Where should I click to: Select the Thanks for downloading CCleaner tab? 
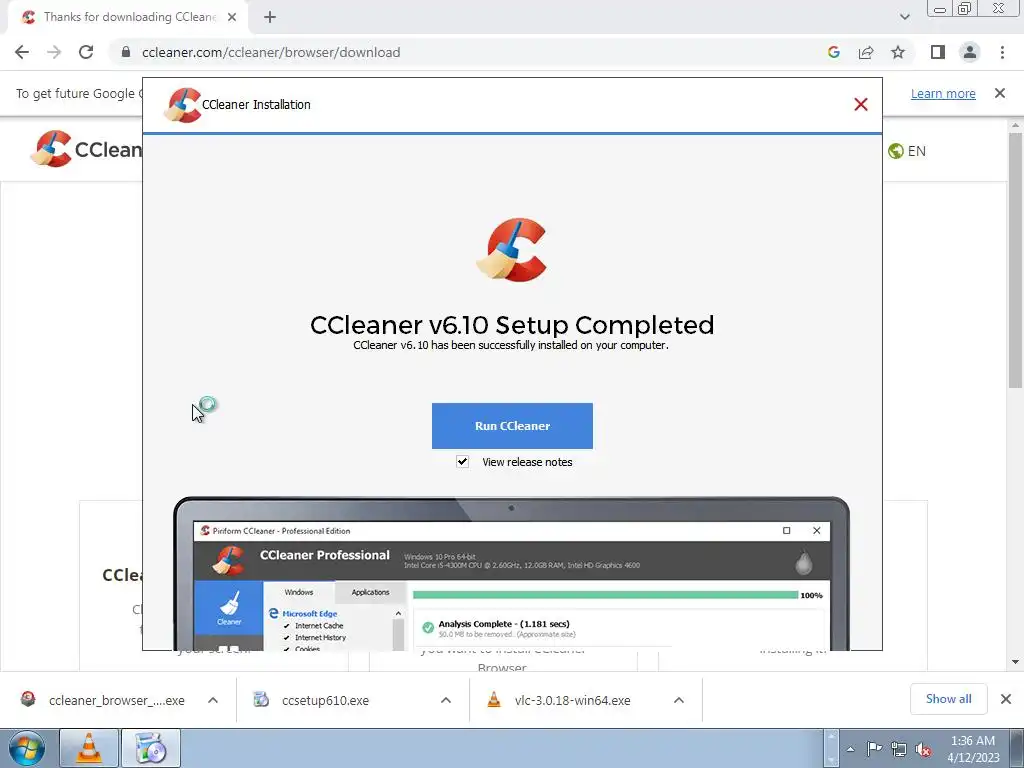coord(129,17)
